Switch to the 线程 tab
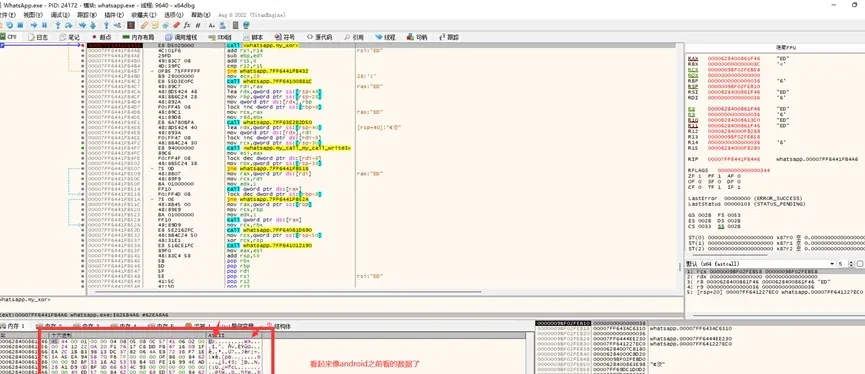Image resolution: width=865 pixels, height=374 pixels. pyautogui.click(x=386, y=37)
